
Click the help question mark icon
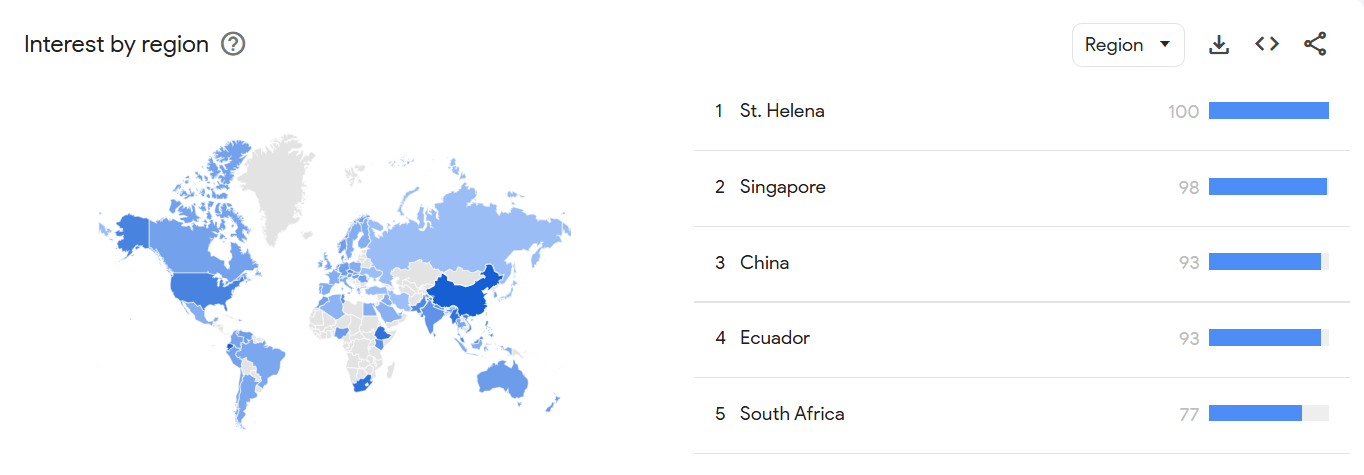pyautogui.click(x=233, y=44)
